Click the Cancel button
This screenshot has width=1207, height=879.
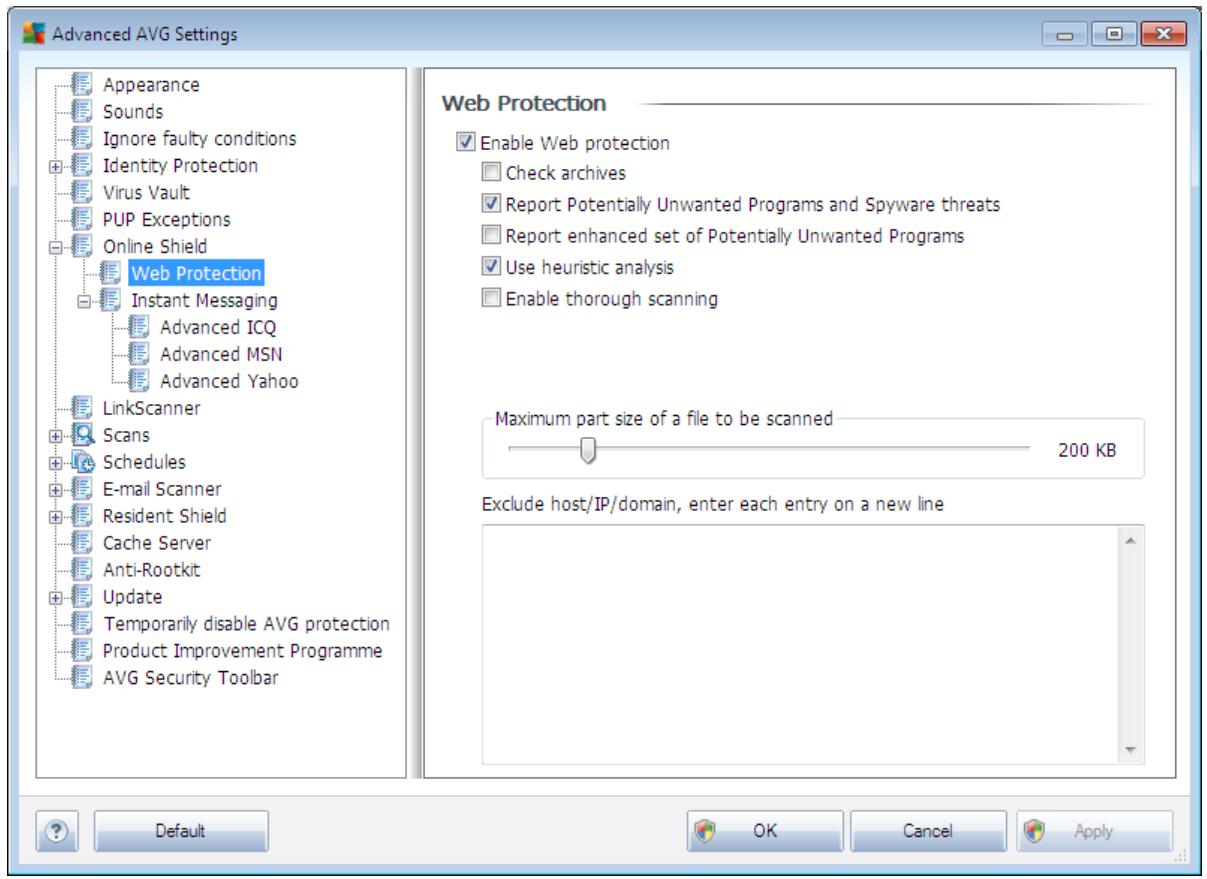tap(929, 831)
